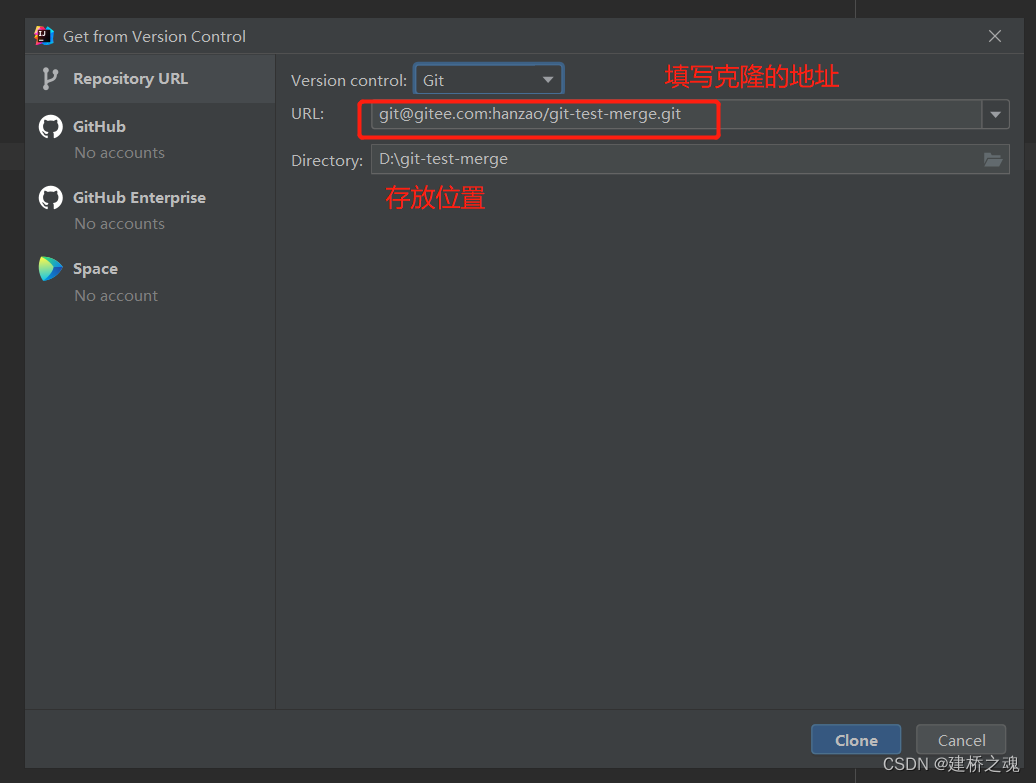Open the Space section
Viewport: 1036px width, 783px height.
(95, 269)
